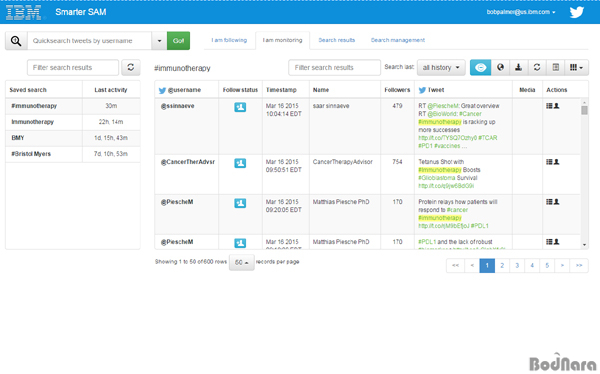The image size is (600, 374).
Task: Click the globe icon in table toolbar
Action: tap(500, 67)
